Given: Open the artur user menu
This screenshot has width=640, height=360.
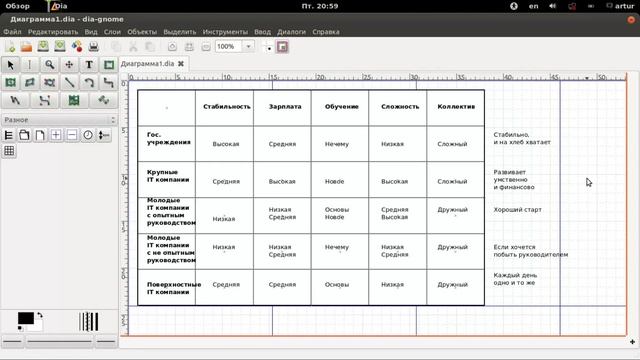Looking at the screenshot, I should tap(620, 6).
